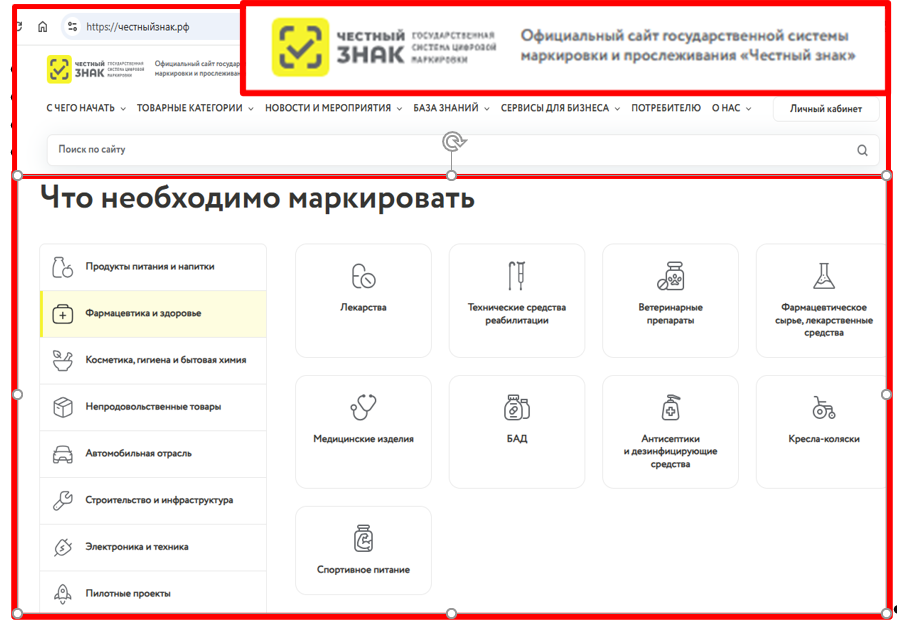897x620 pixels.
Task: Click the wheelchair icon
Action: coord(824,407)
